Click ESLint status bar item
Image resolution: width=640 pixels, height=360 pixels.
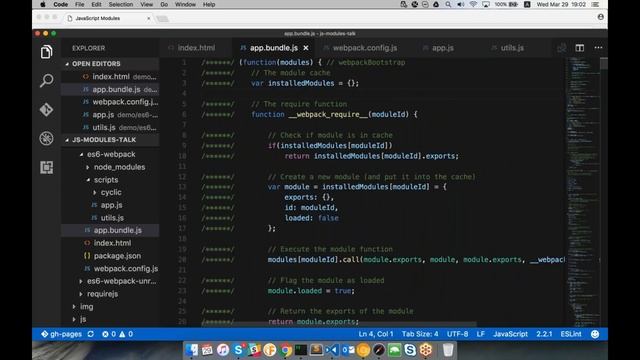(571, 334)
